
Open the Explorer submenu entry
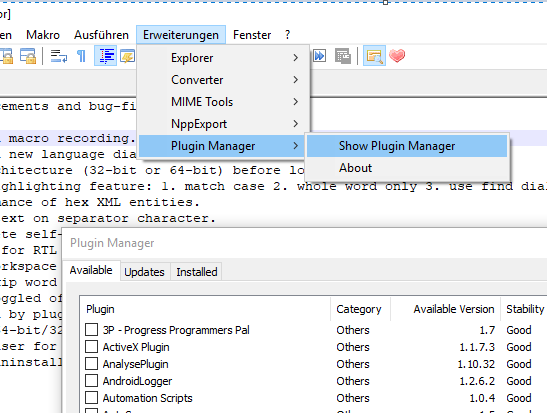[x=223, y=58]
